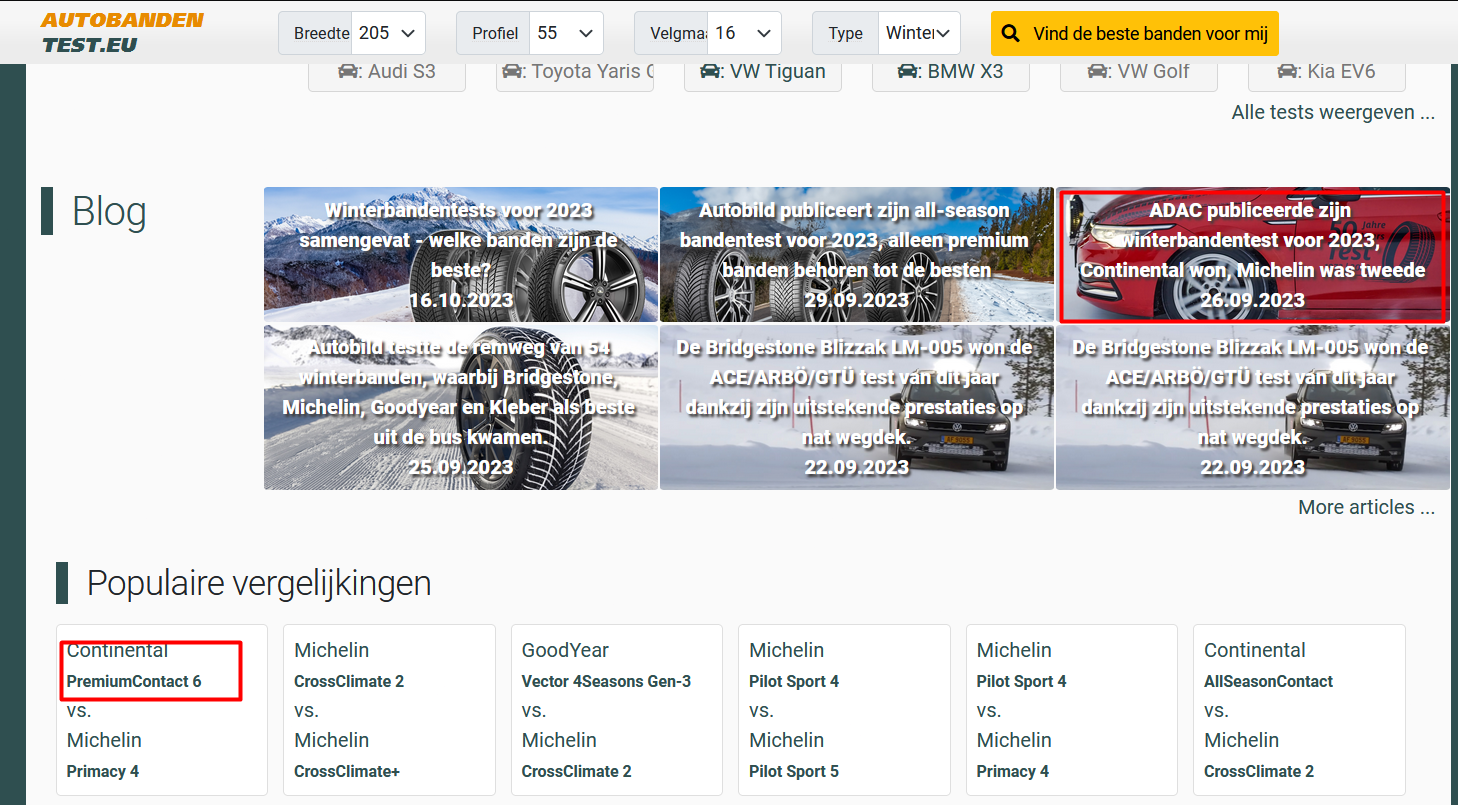
Task: Click the 'Populaire vergelijkingen' heading
Action: click(x=259, y=583)
